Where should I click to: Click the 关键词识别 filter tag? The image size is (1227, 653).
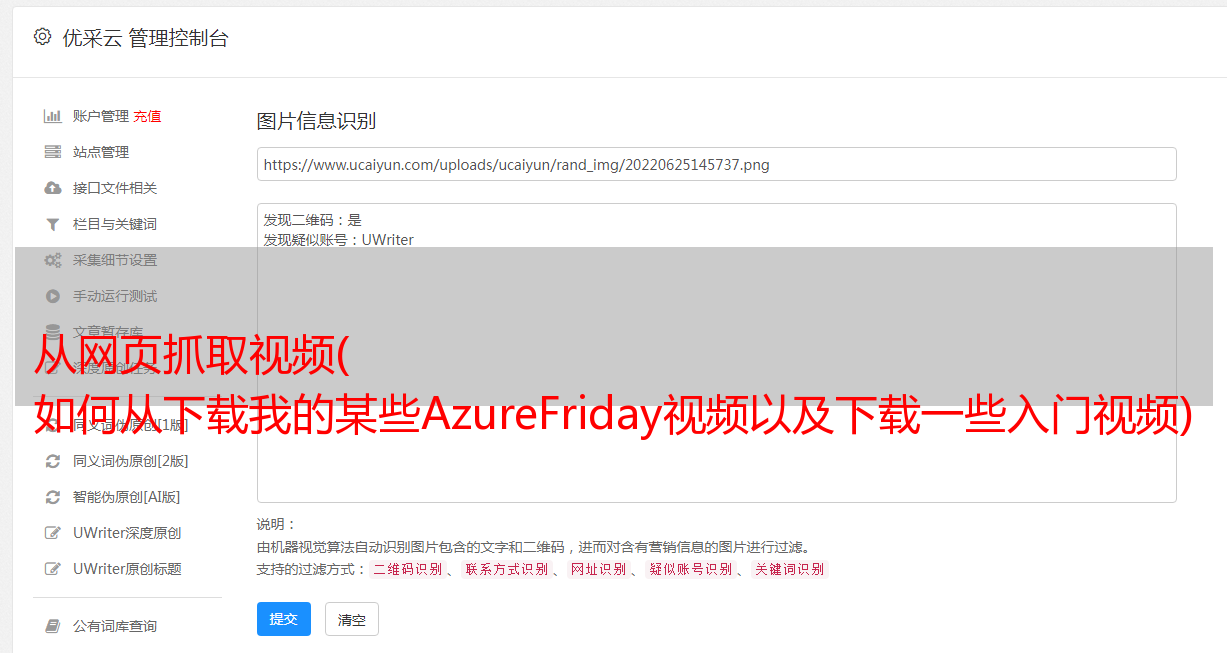click(x=790, y=569)
